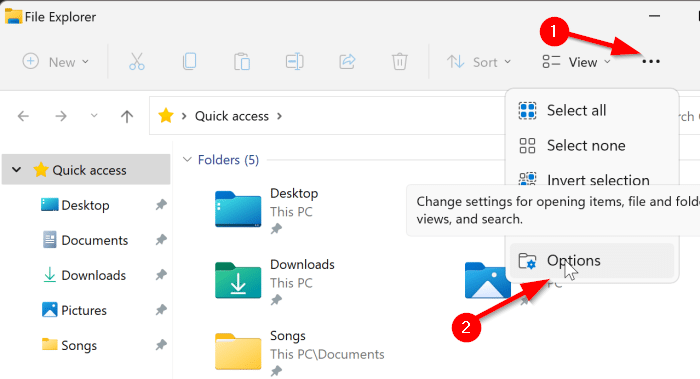700x379 pixels.
Task: Open the Desktop folder tile icon
Action: 238,209
